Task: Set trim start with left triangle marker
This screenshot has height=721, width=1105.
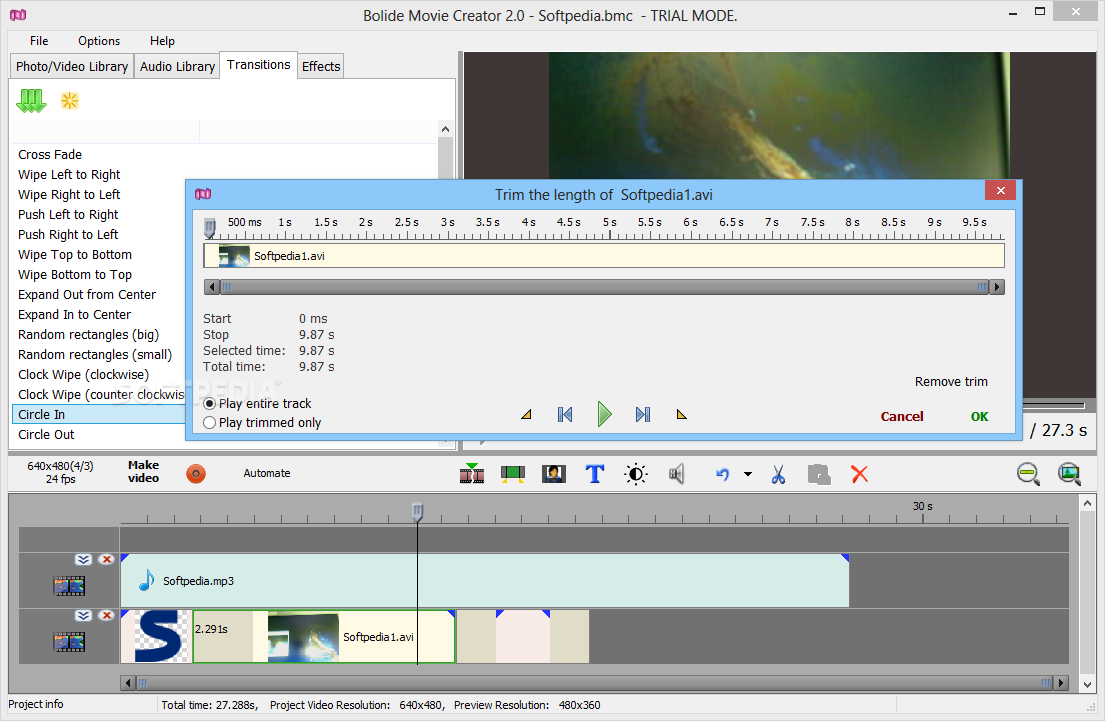Action: [526, 414]
